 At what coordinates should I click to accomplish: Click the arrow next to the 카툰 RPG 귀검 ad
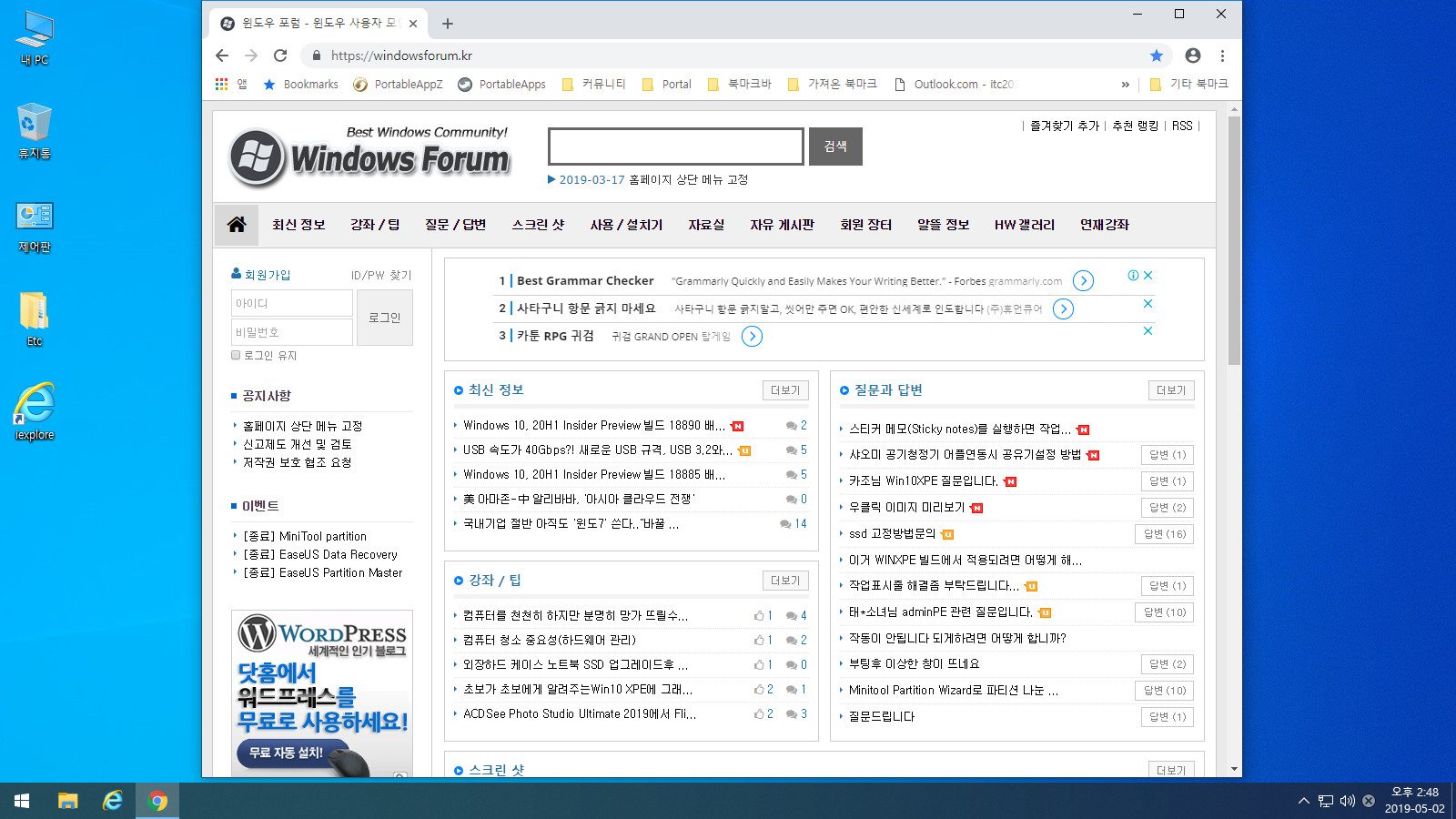click(752, 337)
